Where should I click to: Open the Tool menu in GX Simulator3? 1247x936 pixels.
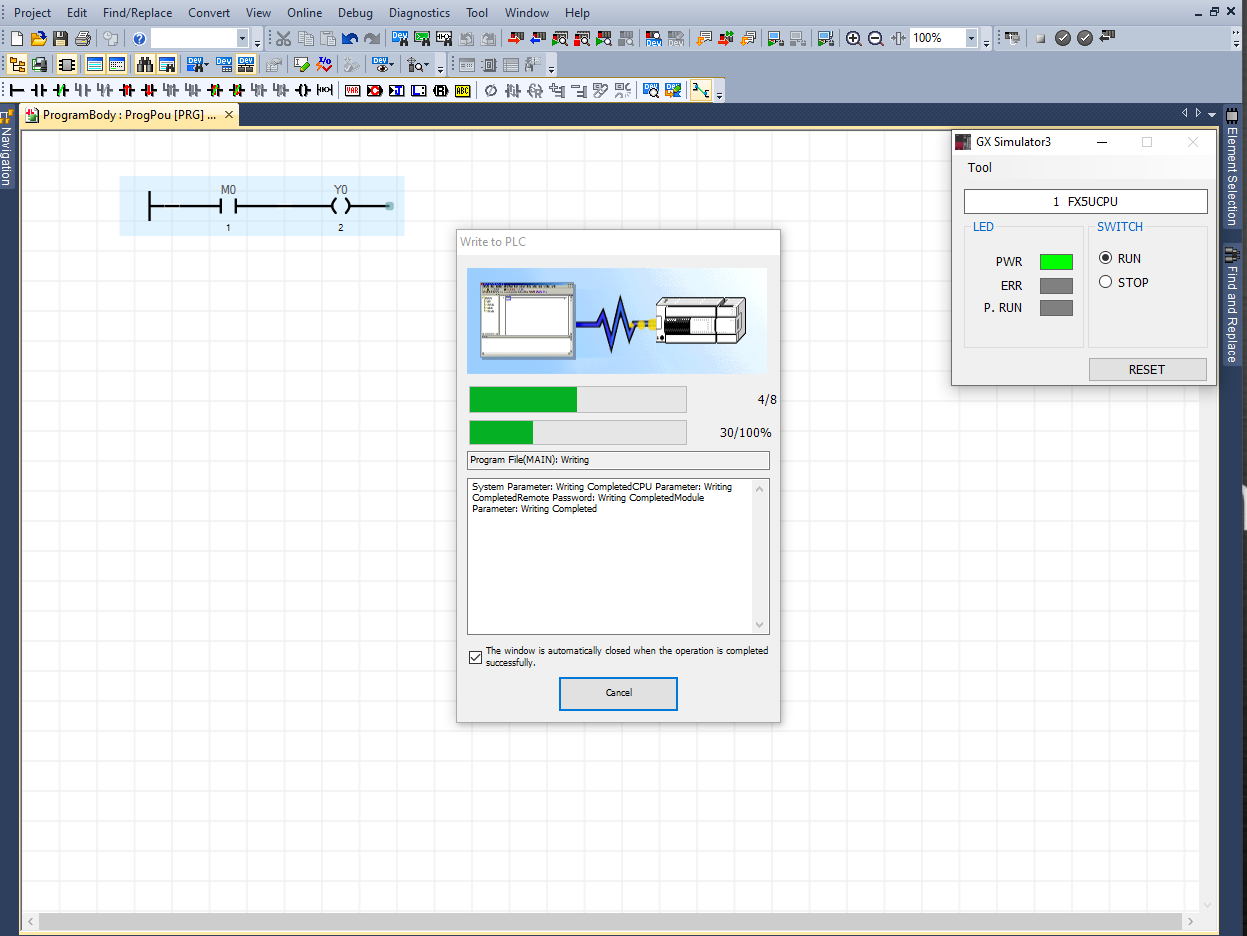click(979, 167)
